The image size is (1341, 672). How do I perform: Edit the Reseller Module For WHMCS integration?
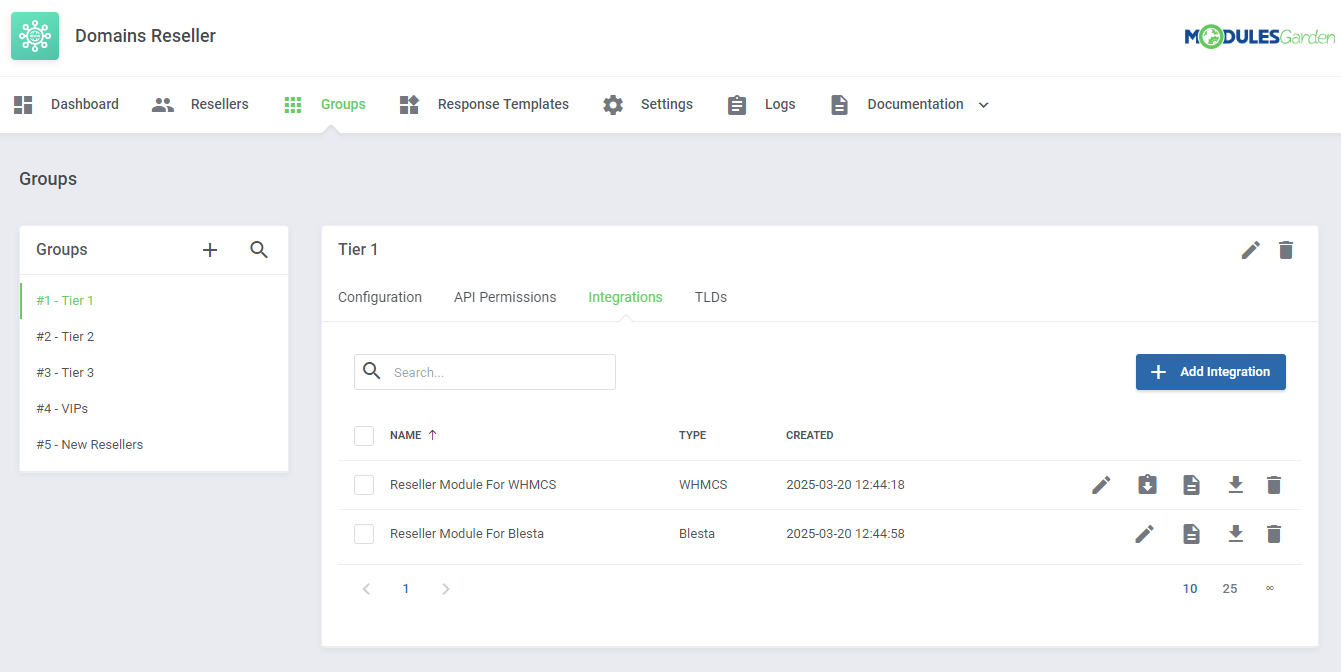tap(1101, 484)
